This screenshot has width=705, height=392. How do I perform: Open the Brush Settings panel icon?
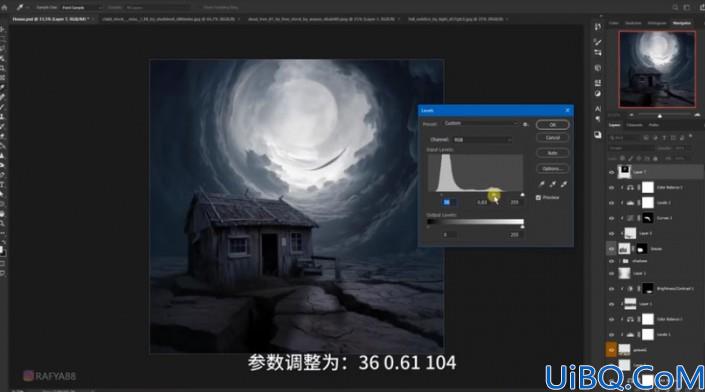[x=598, y=42]
